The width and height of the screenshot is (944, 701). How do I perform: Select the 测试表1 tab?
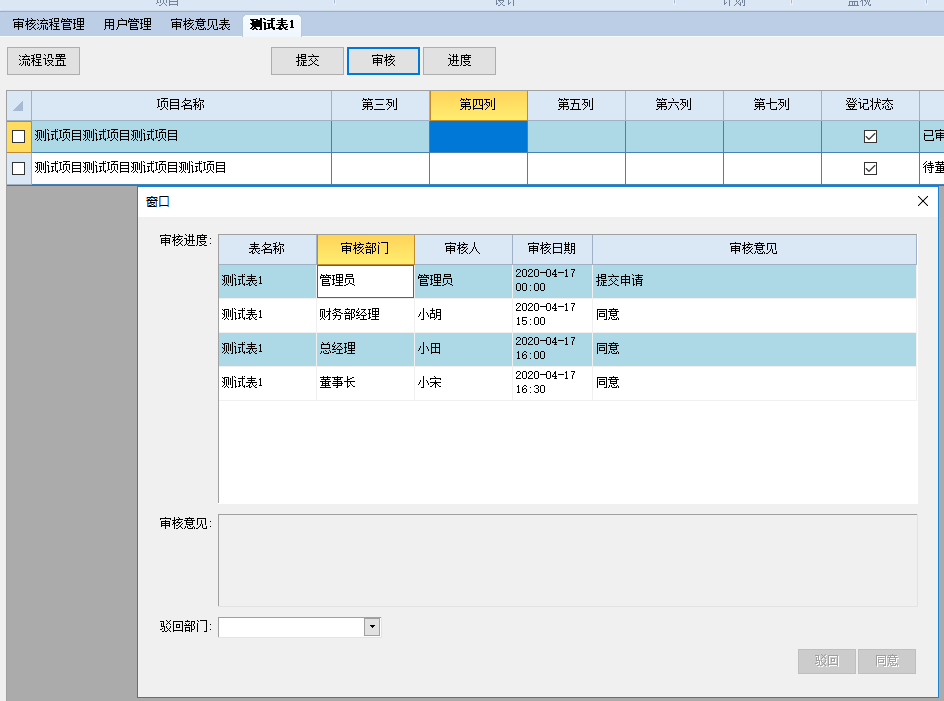(x=272, y=25)
